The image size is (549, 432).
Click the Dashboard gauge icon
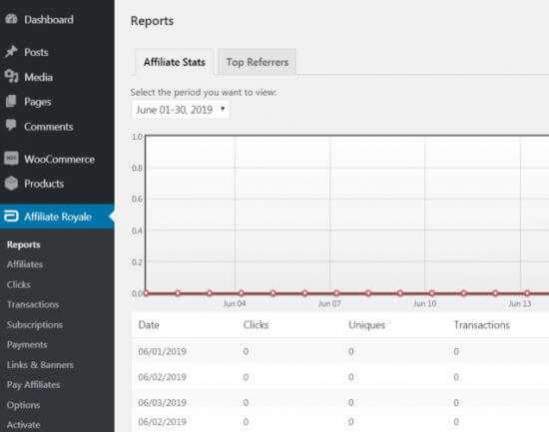pyautogui.click(x=11, y=19)
